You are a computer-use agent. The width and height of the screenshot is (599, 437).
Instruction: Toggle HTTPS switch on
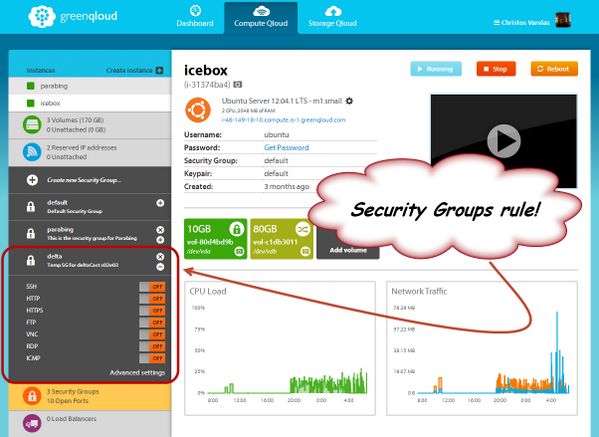click(152, 311)
